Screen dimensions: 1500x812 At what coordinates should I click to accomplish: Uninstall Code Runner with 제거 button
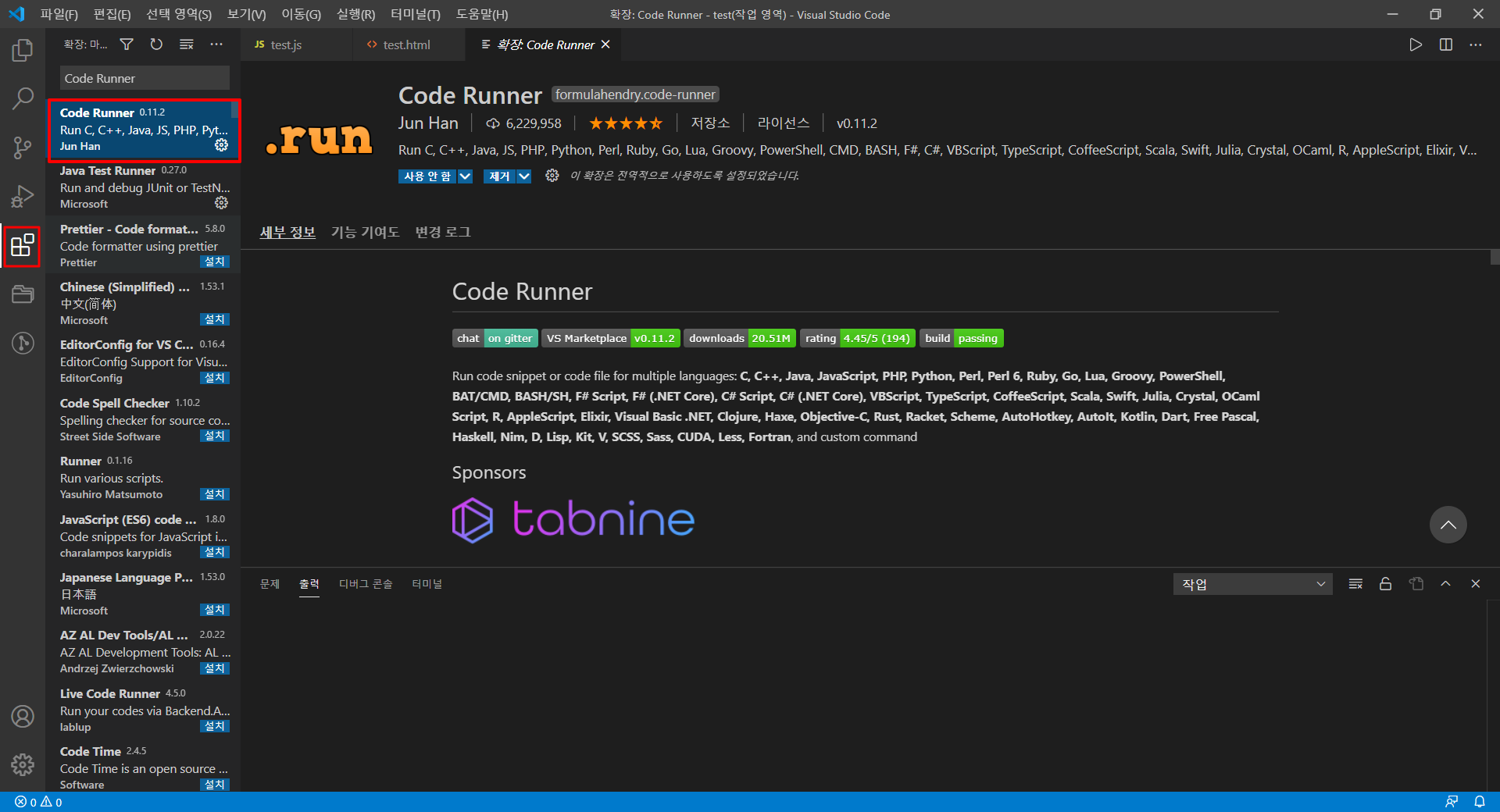pyautogui.click(x=500, y=176)
